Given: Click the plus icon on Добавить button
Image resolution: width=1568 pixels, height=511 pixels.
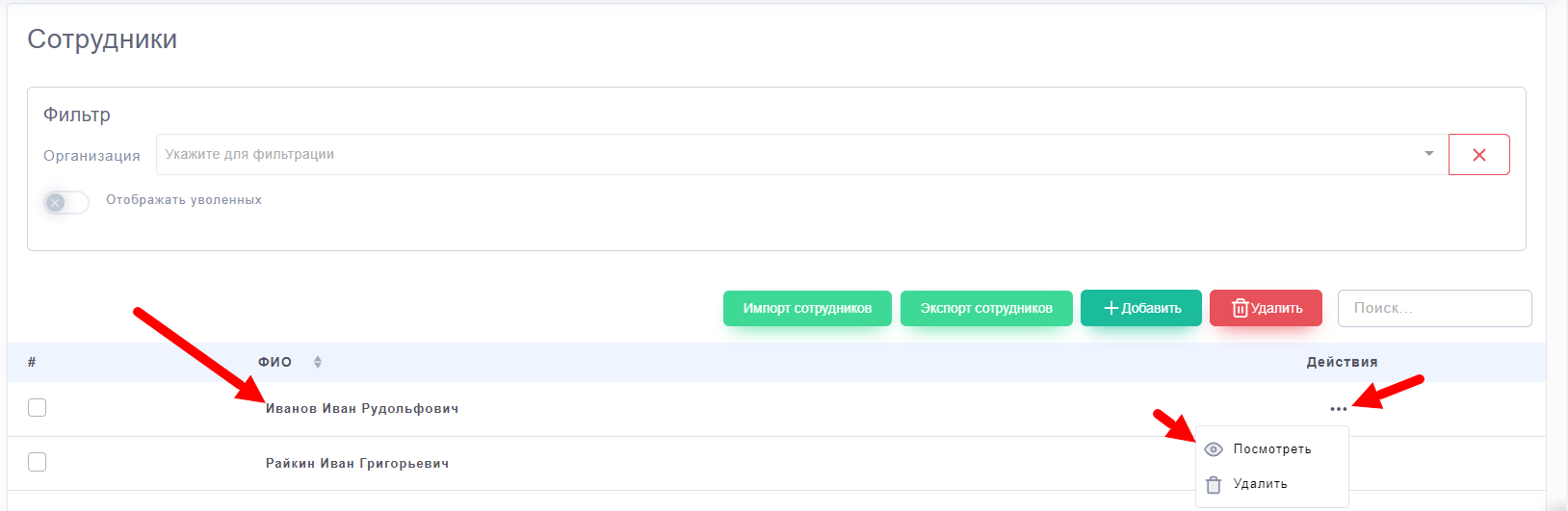Looking at the screenshot, I should pyautogui.click(x=1111, y=308).
